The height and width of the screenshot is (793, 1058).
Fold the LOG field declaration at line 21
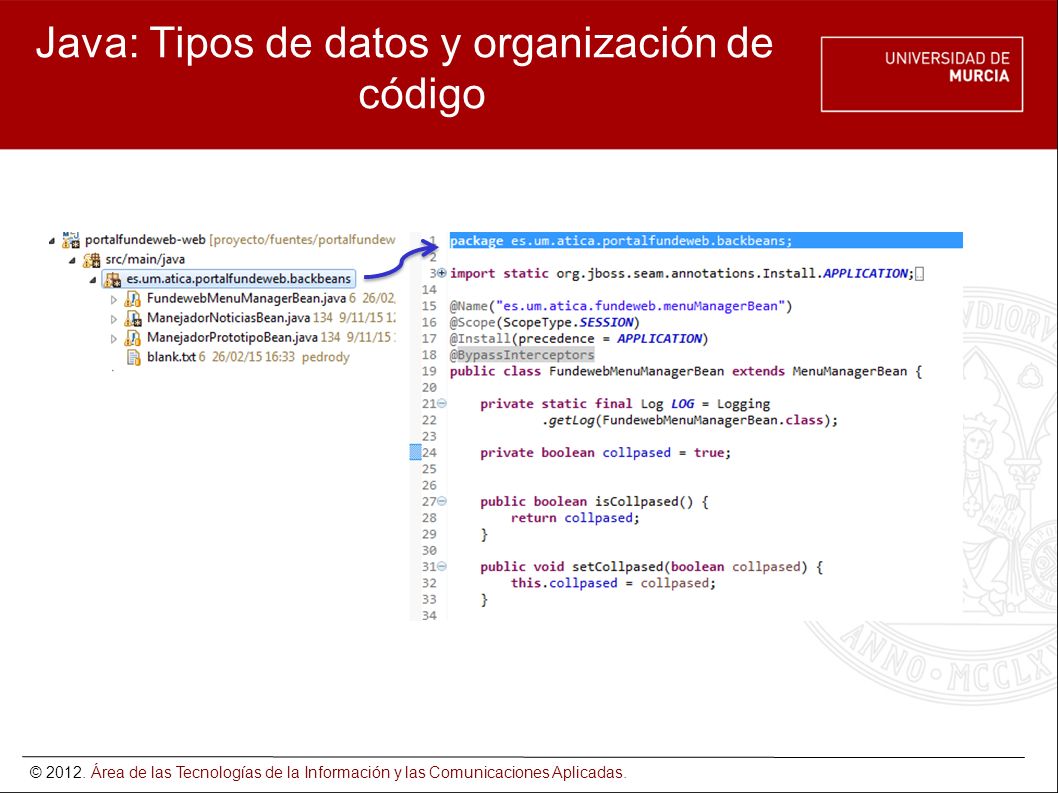click(x=442, y=404)
